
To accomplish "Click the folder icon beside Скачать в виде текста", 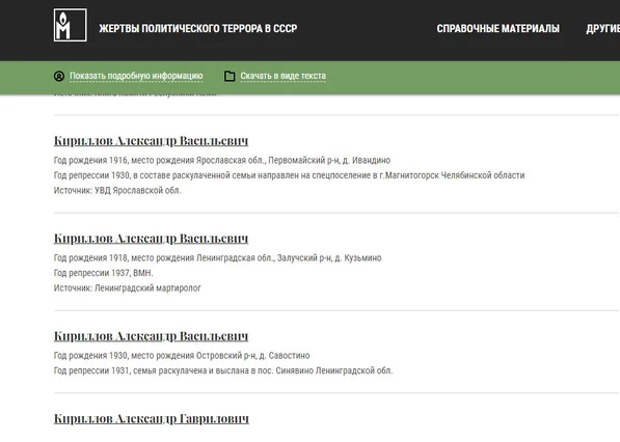I will [229, 76].
